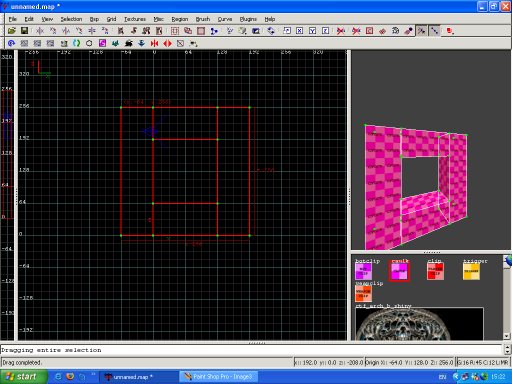Select the caulk texture swatch
The width and height of the screenshot is (512, 384).
tap(399, 271)
